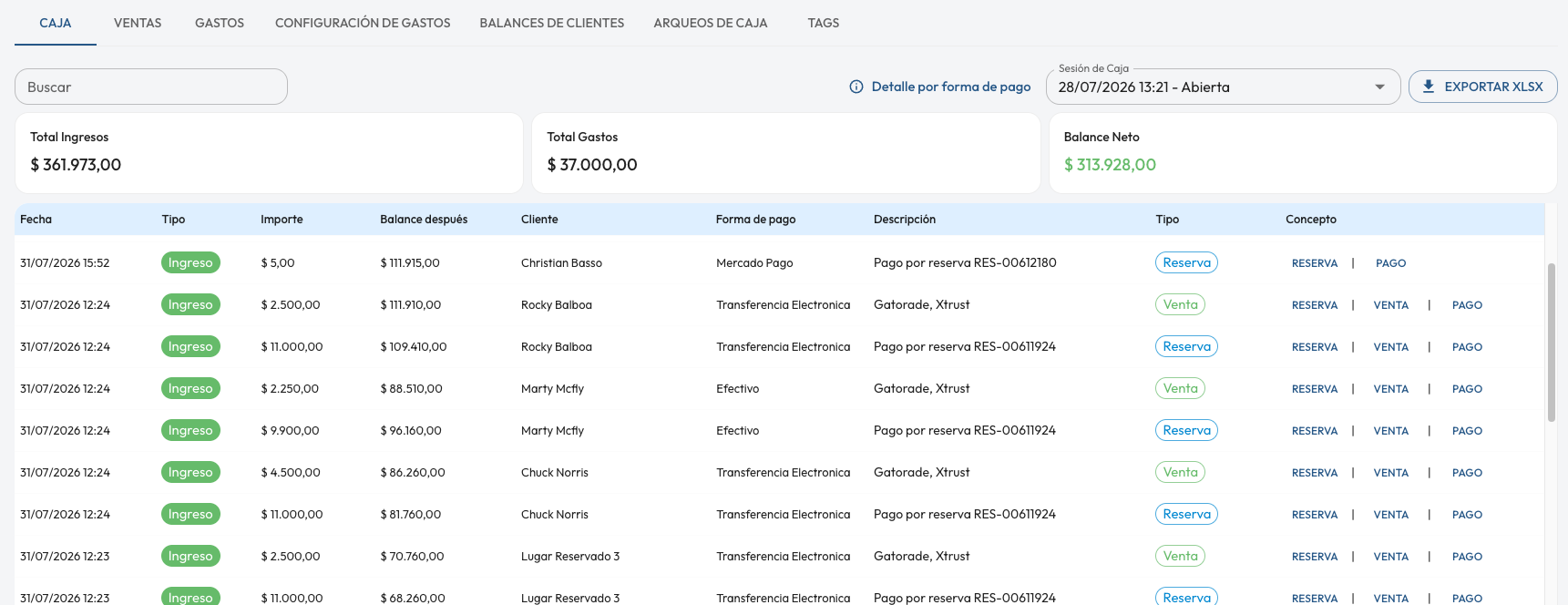The image size is (1568, 605).
Task: Switch to the TAGS tab
Action: [x=824, y=23]
